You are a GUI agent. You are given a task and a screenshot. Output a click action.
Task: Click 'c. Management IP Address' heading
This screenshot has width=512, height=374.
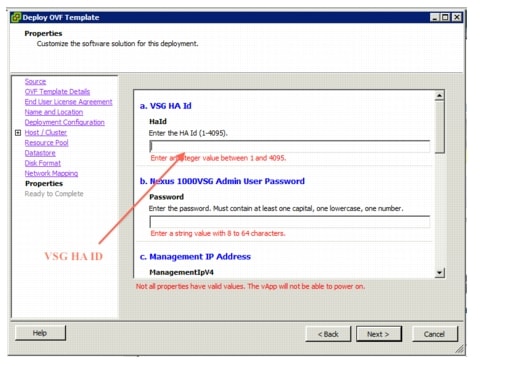point(195,257)
